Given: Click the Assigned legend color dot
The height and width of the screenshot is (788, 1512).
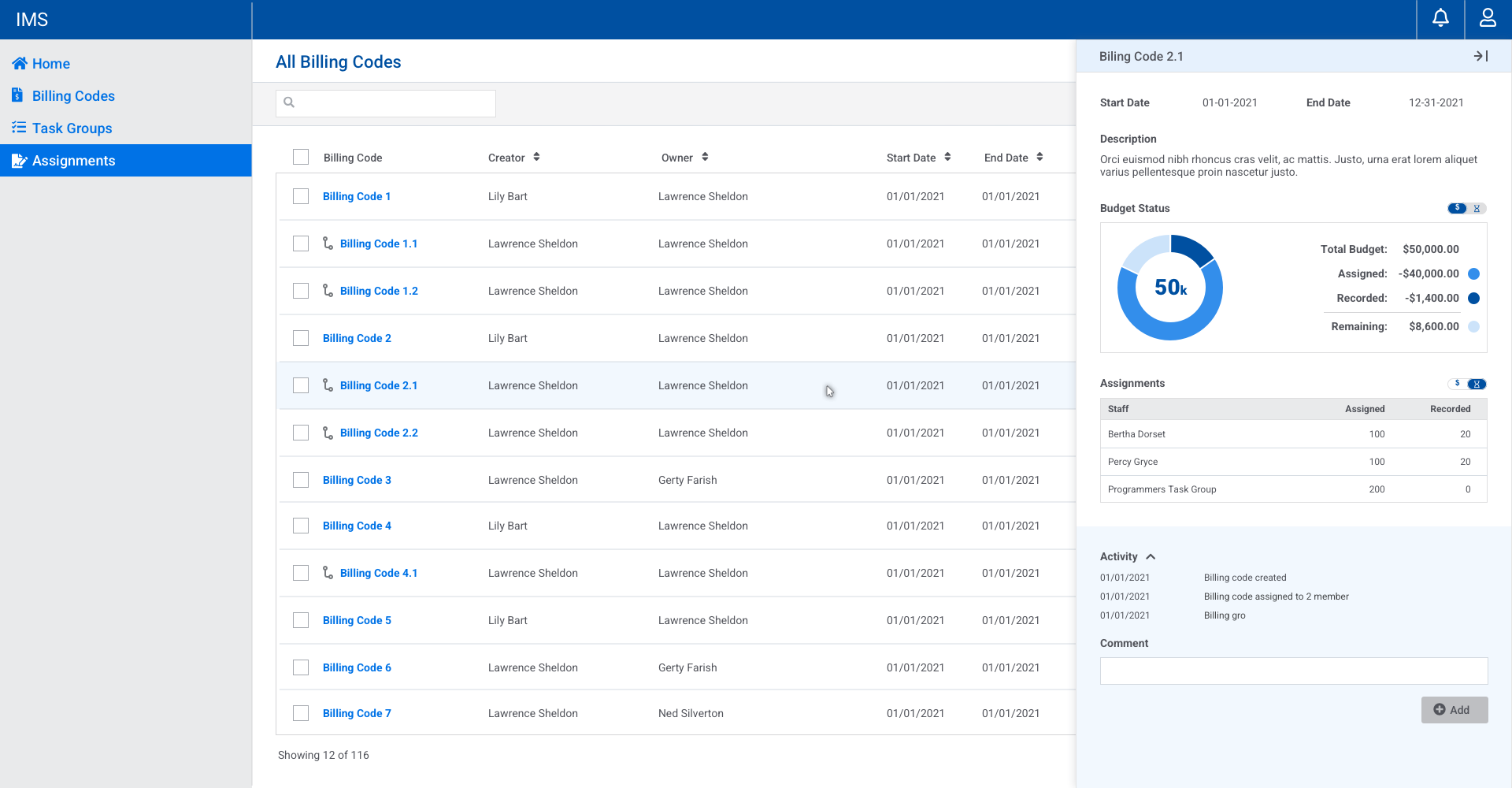Looking at the screenshot, I should (1474, 273).
